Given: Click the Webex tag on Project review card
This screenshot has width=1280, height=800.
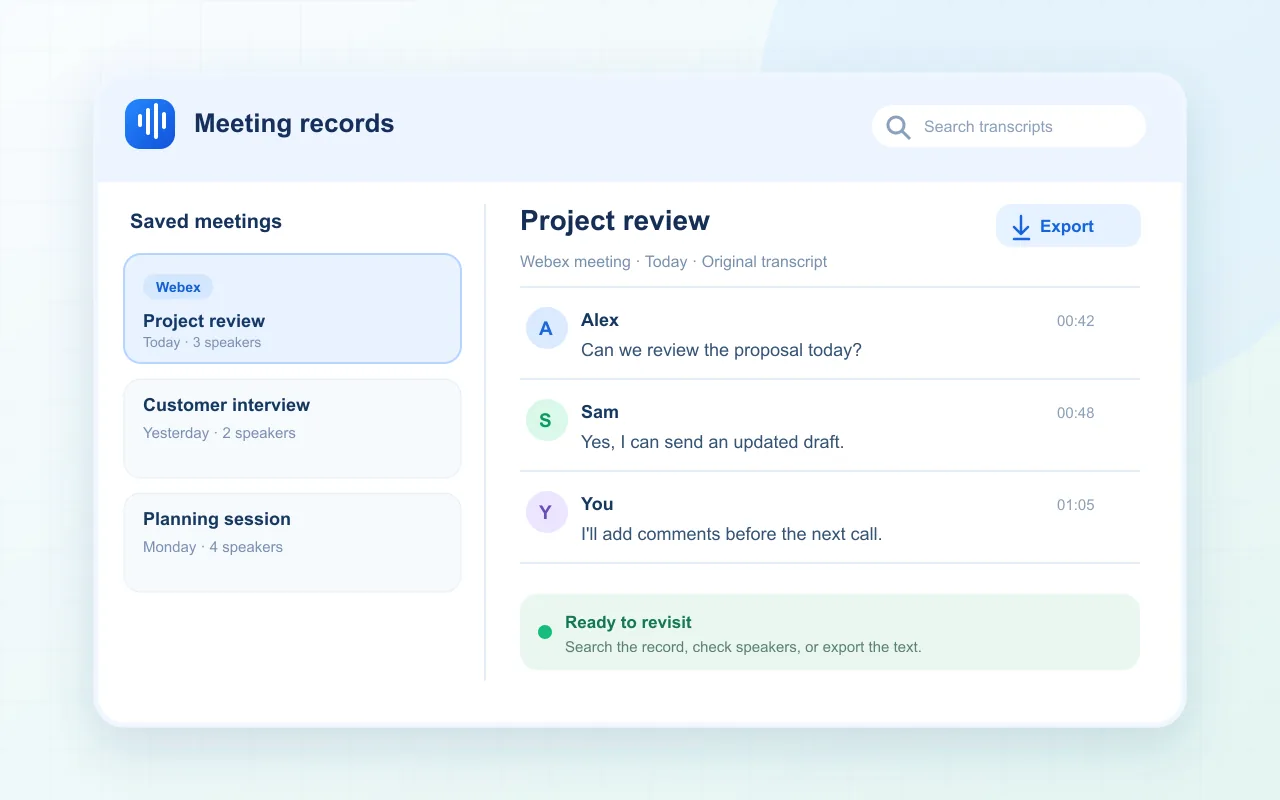Looking at the screenshot, I should 178,287.
